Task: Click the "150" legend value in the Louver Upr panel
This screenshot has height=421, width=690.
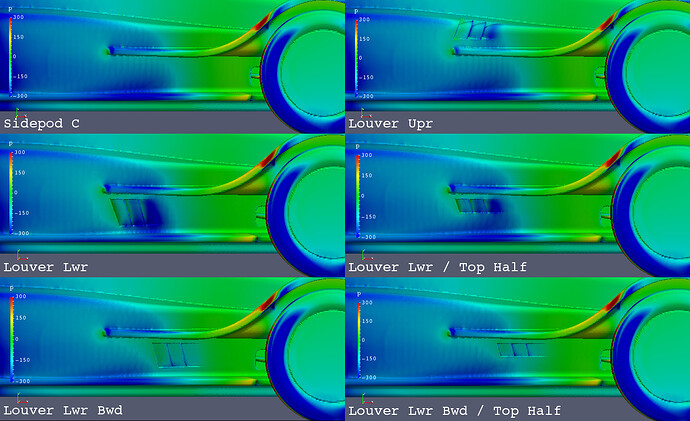Action: click(x=364, y=39)
